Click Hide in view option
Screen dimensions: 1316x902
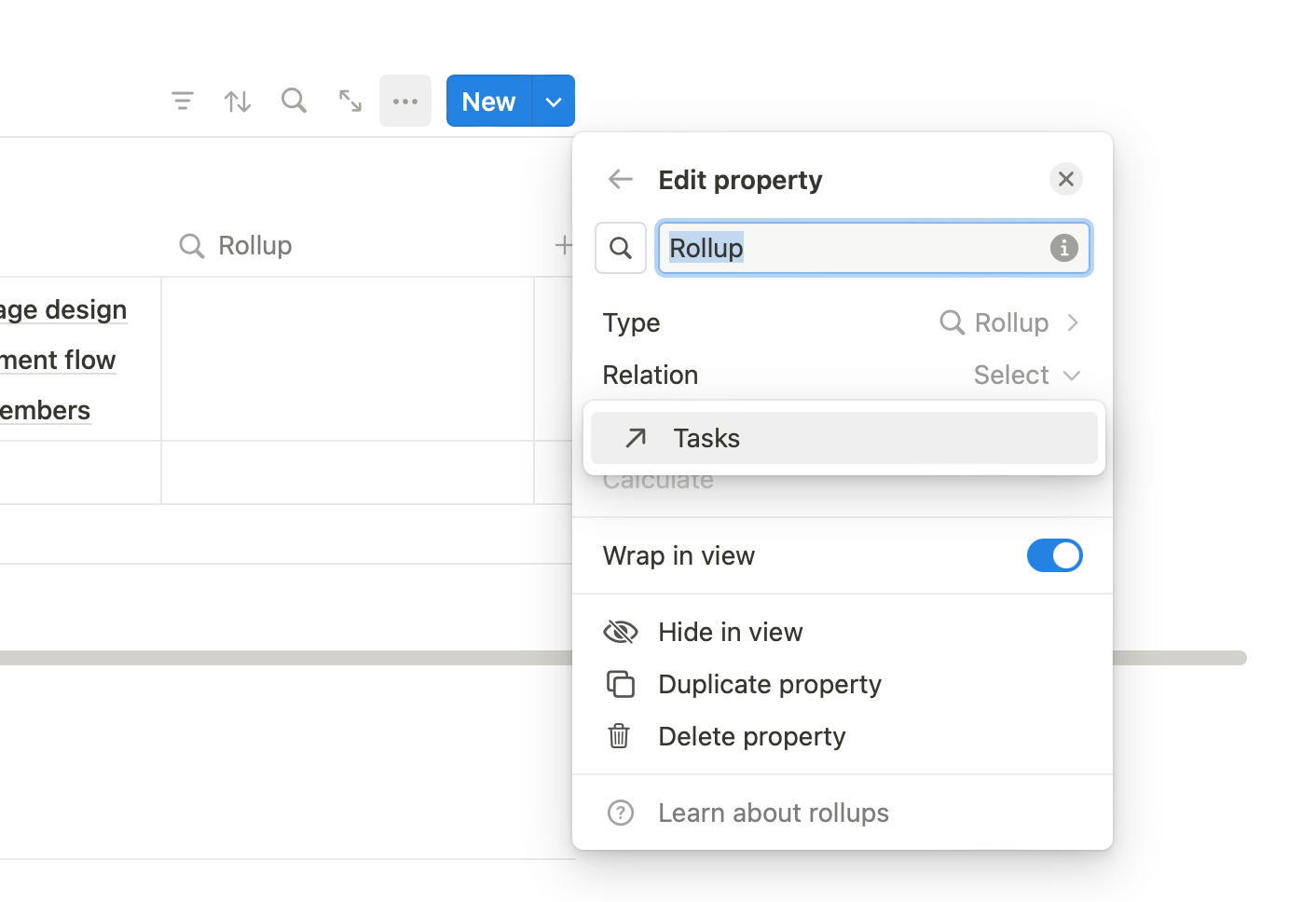click(730, 632)
